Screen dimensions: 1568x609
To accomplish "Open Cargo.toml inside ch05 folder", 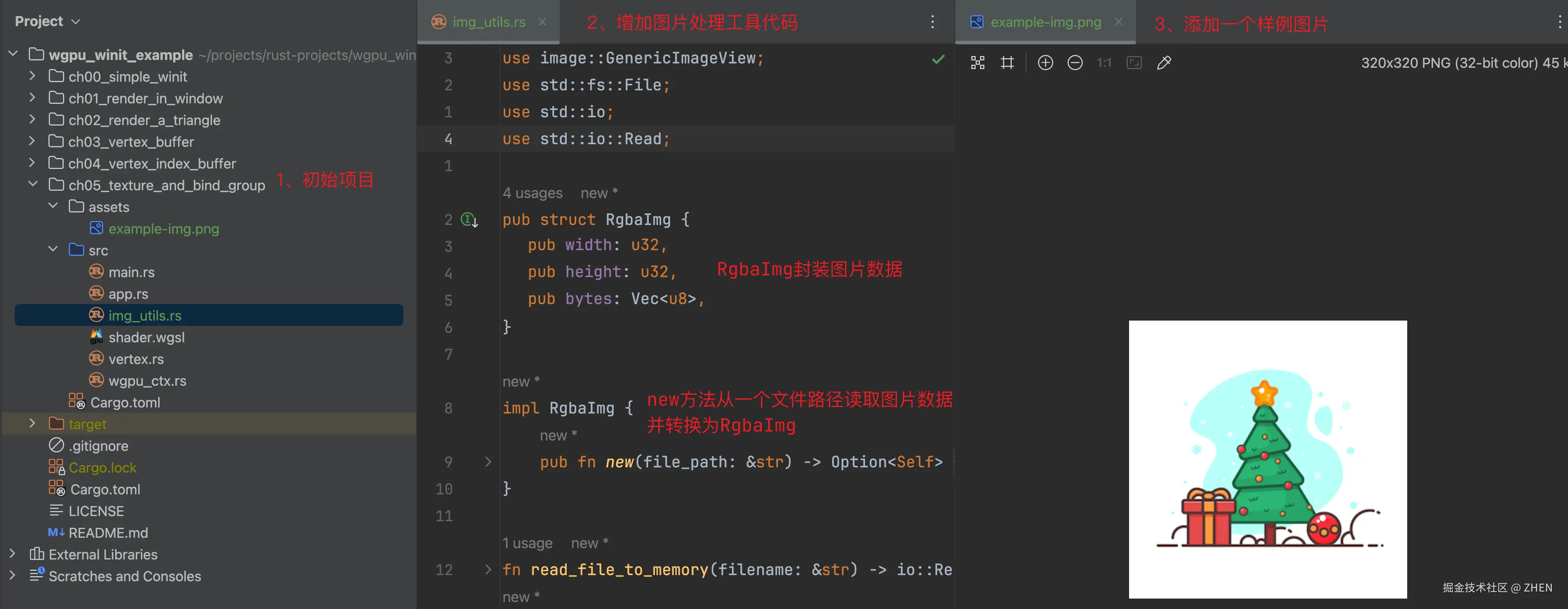I will 126,402.
